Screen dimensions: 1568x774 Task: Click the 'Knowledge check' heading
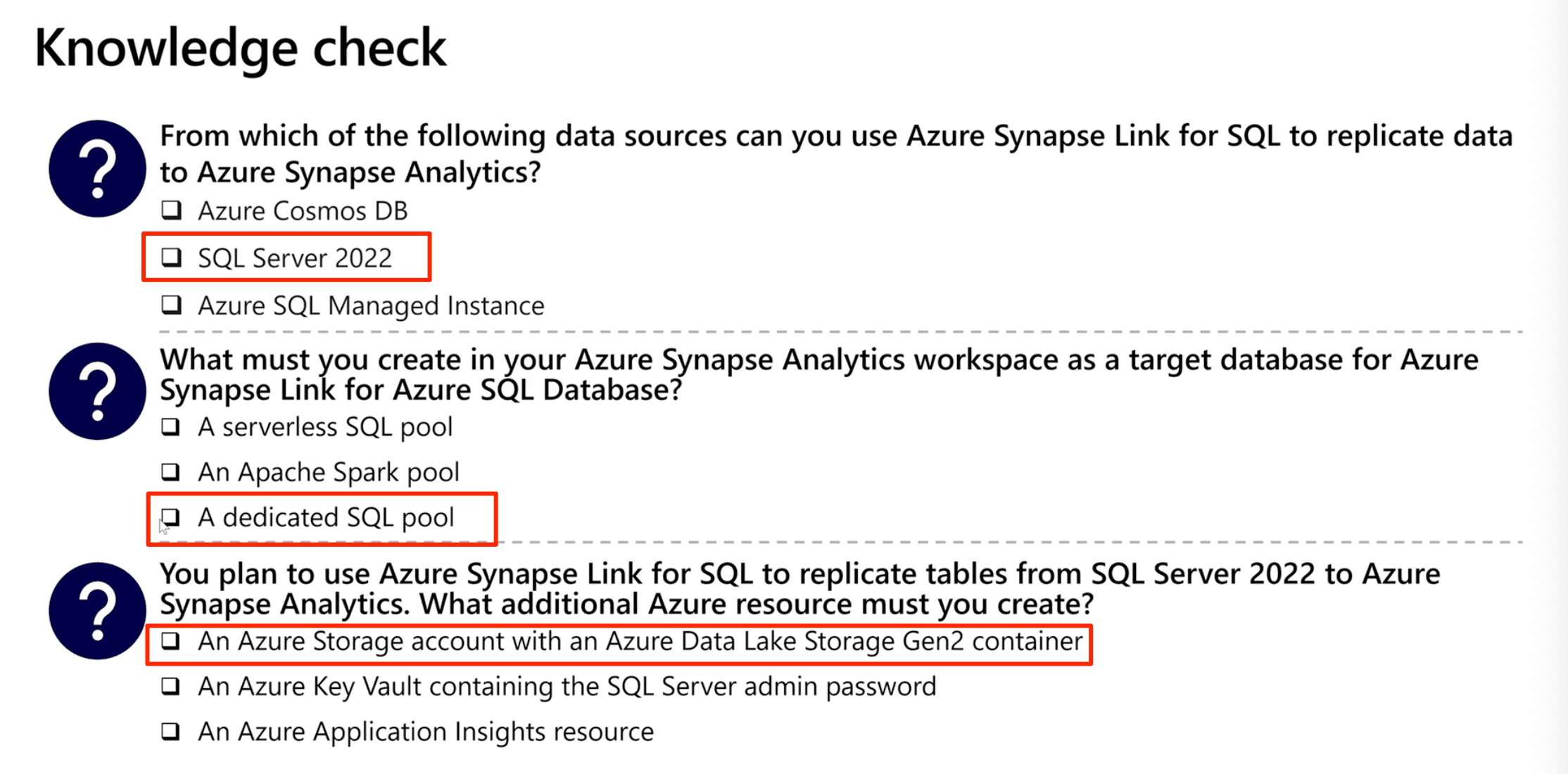pyautogui.click(x=240, y=48)
